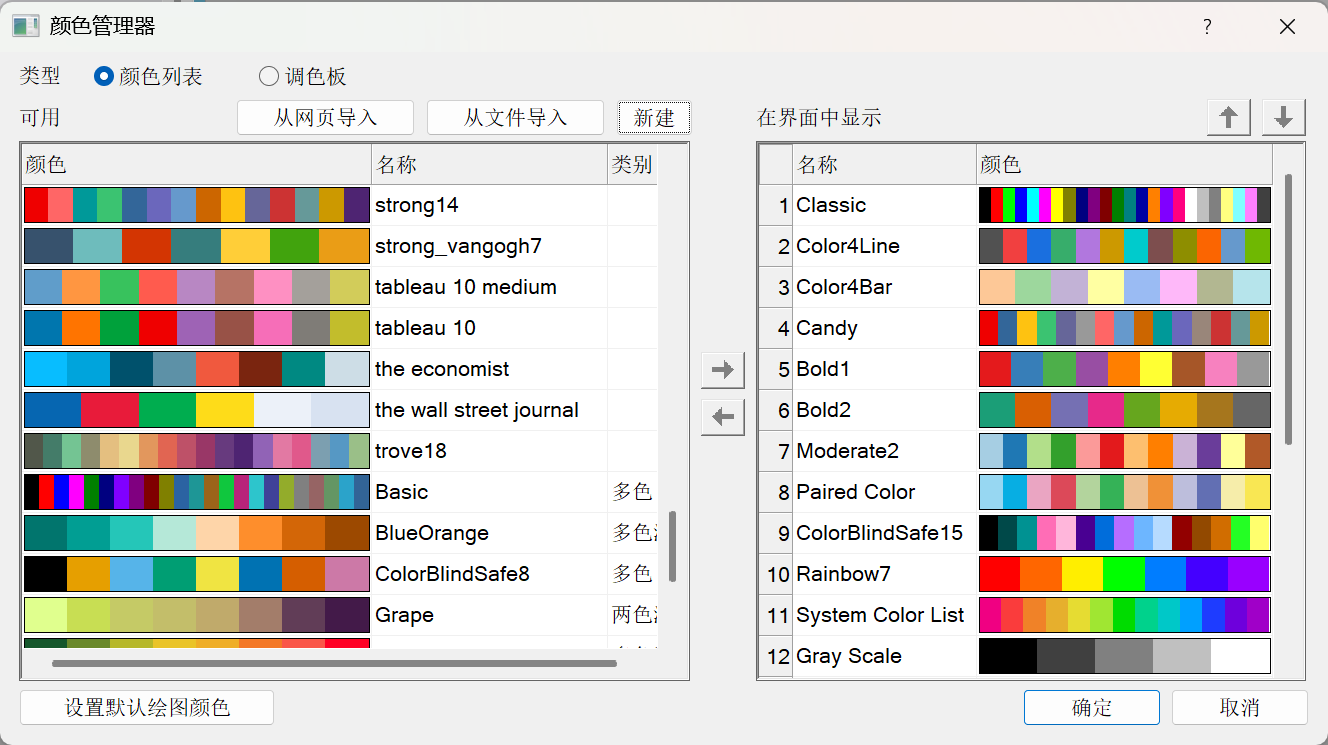Click the 新建 button
This screenshot has height=745, width=1328.
654,118
